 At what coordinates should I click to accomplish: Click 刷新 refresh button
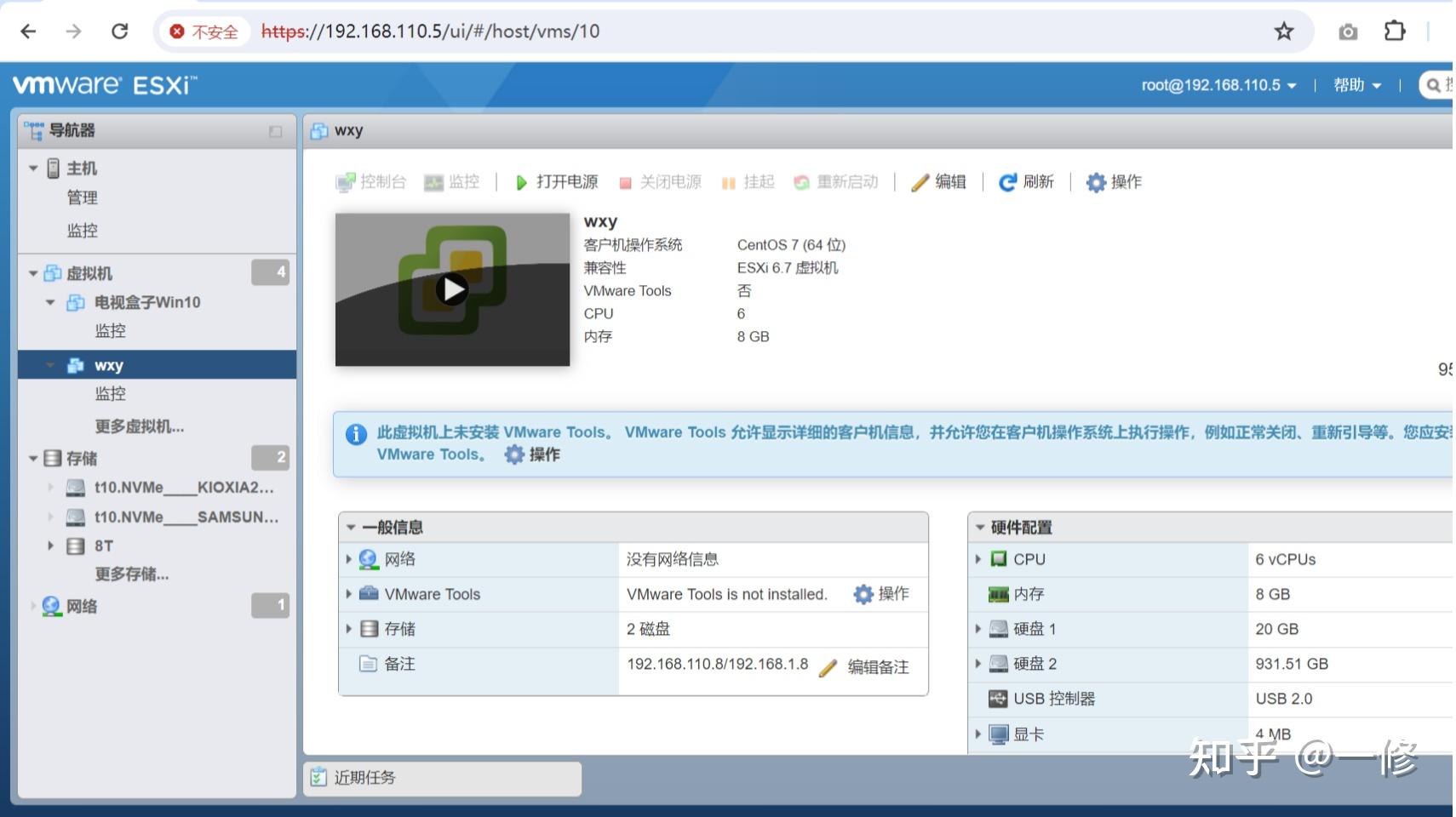tap(1027, 182)
